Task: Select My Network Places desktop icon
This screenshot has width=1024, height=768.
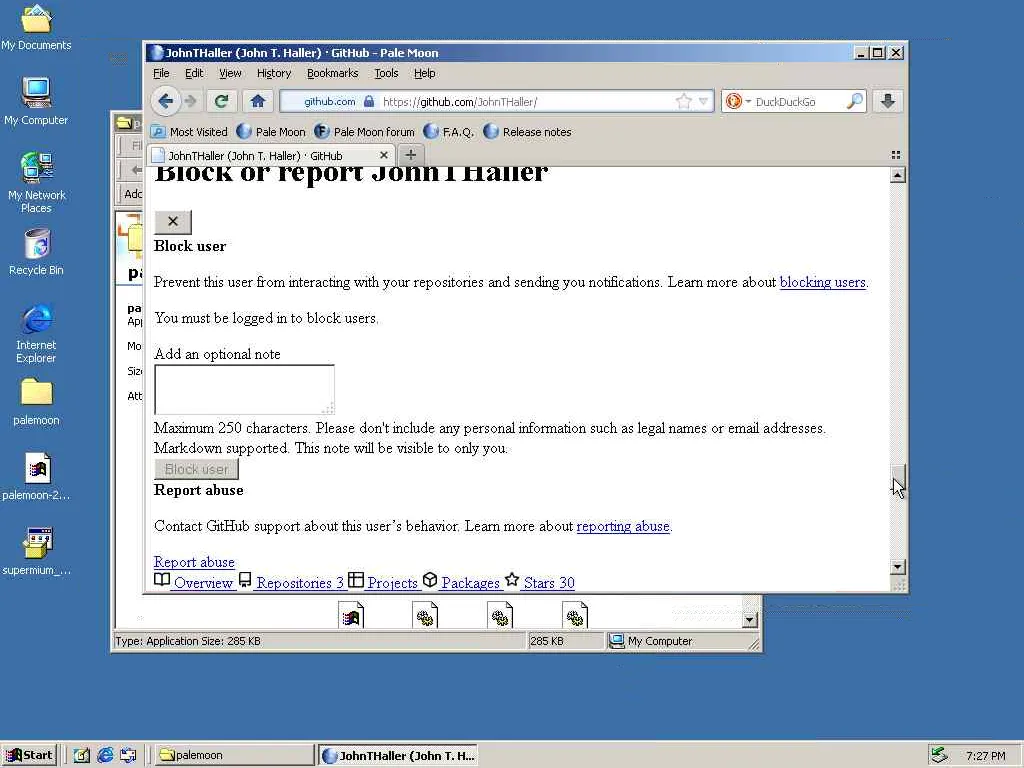Action: [x=36, y=183]
